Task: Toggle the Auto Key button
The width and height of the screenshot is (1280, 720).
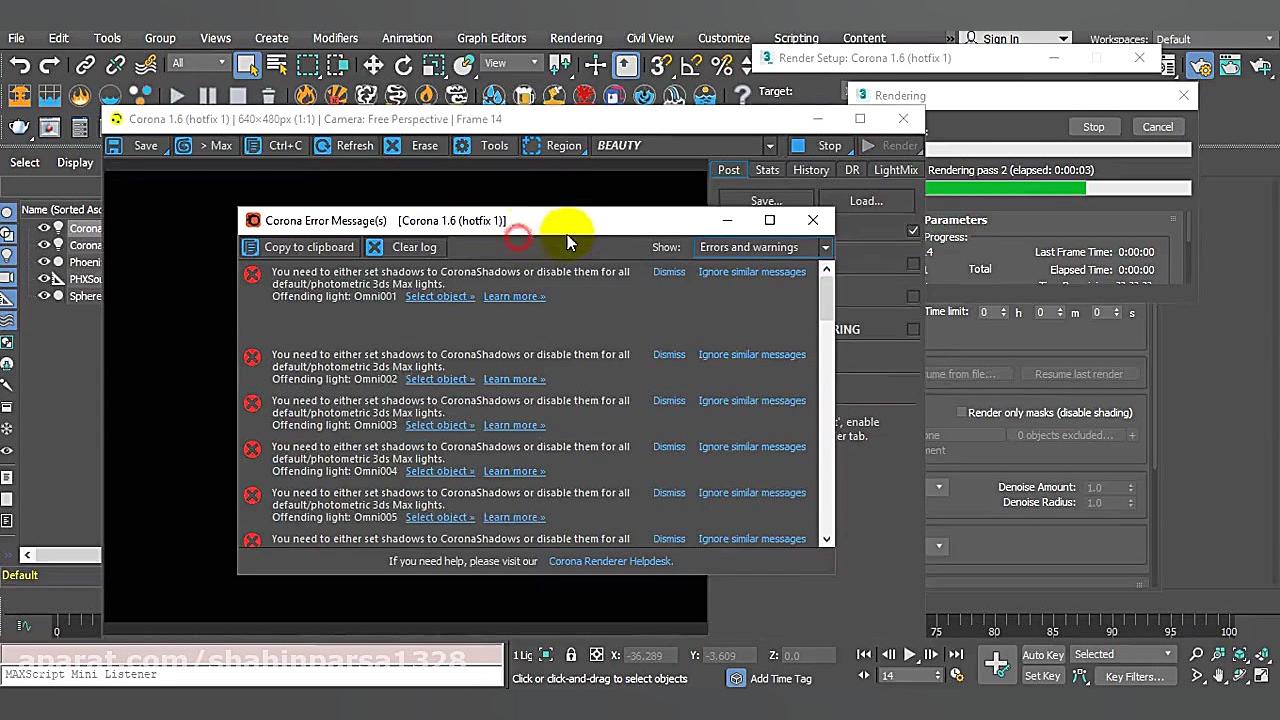Action: pyautogui.click(x=1042, y=655)
